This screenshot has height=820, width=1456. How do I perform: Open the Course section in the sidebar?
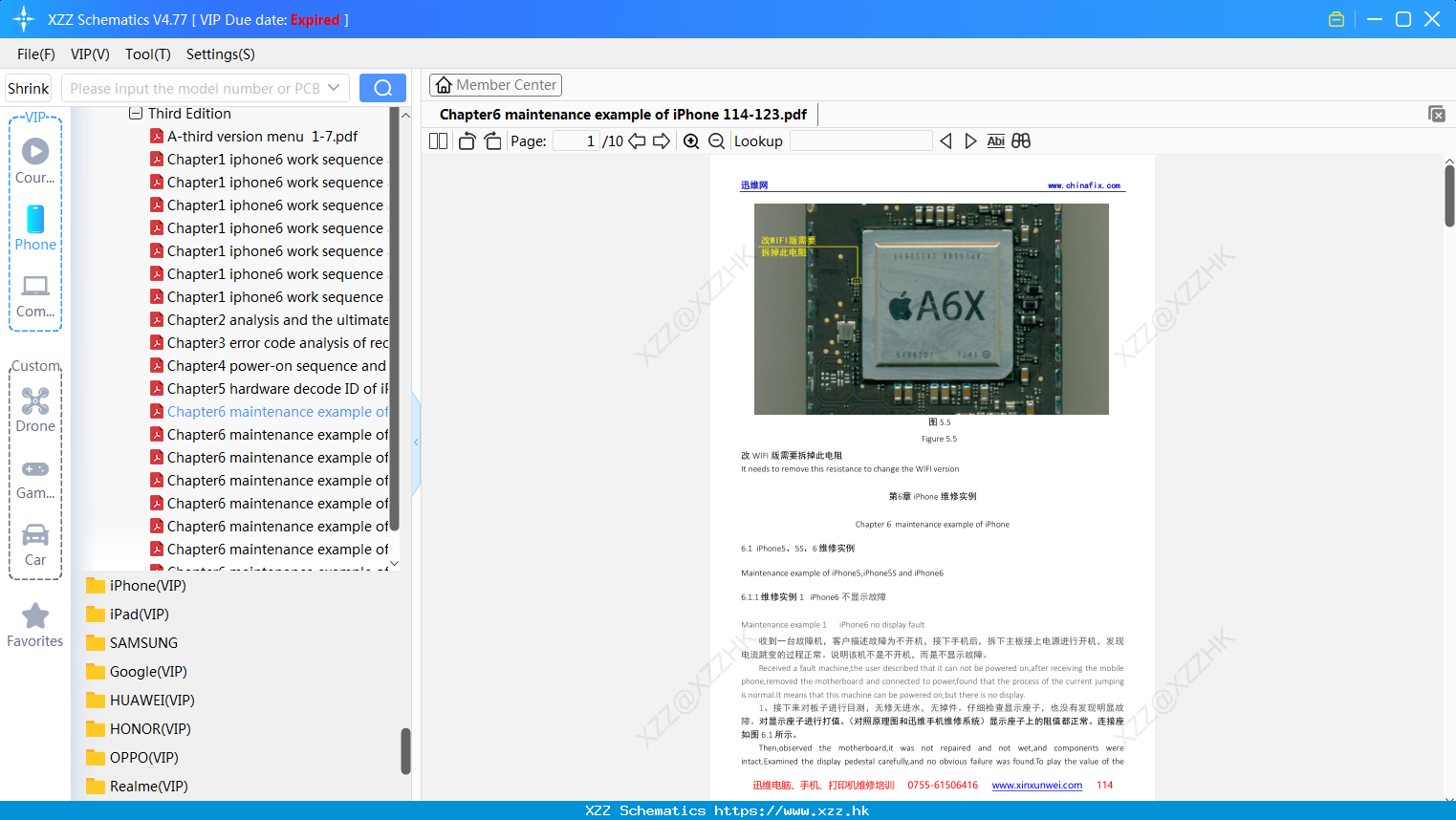click(35, 161)
